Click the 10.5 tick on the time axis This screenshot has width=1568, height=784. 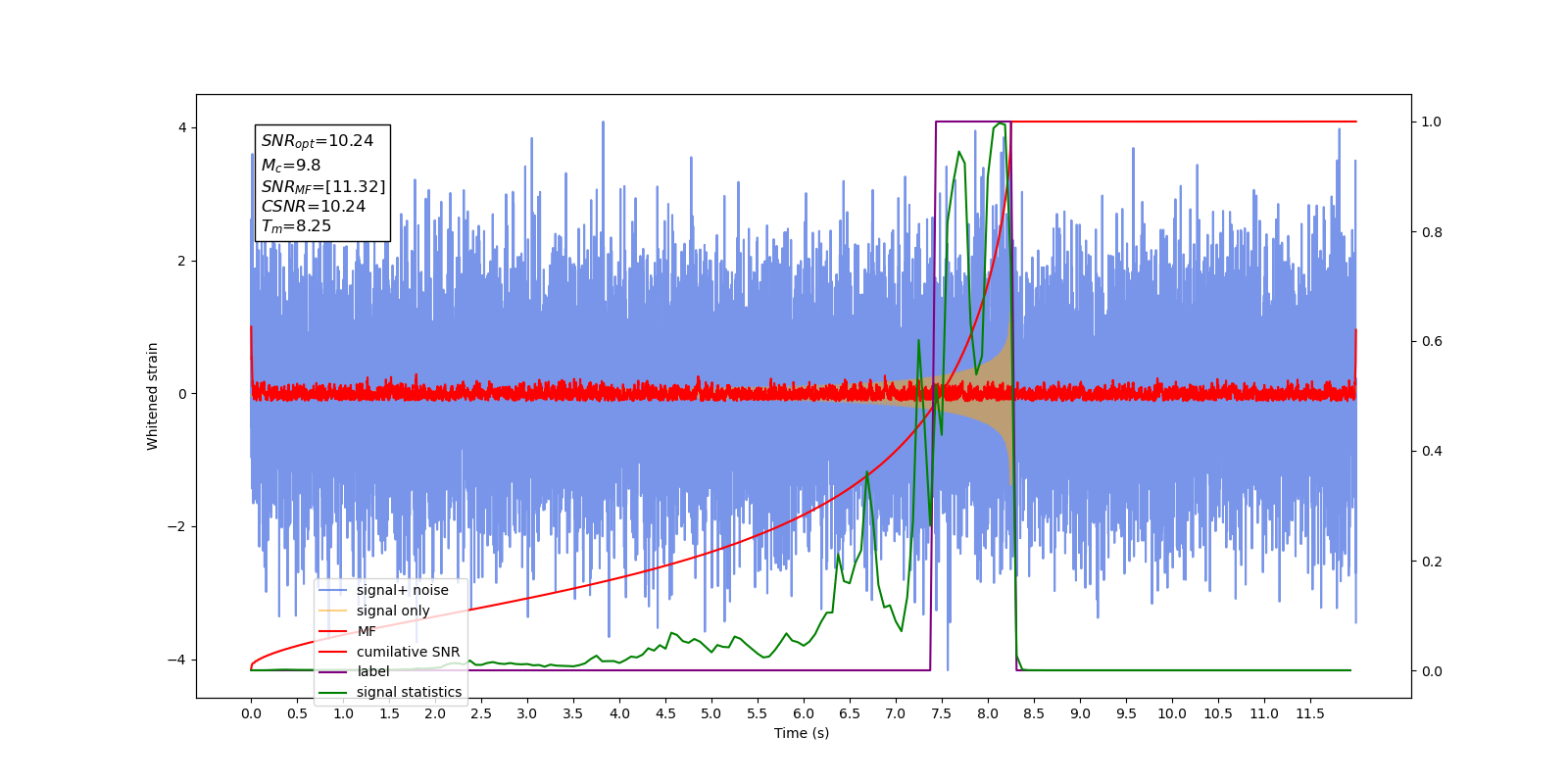1218,713
